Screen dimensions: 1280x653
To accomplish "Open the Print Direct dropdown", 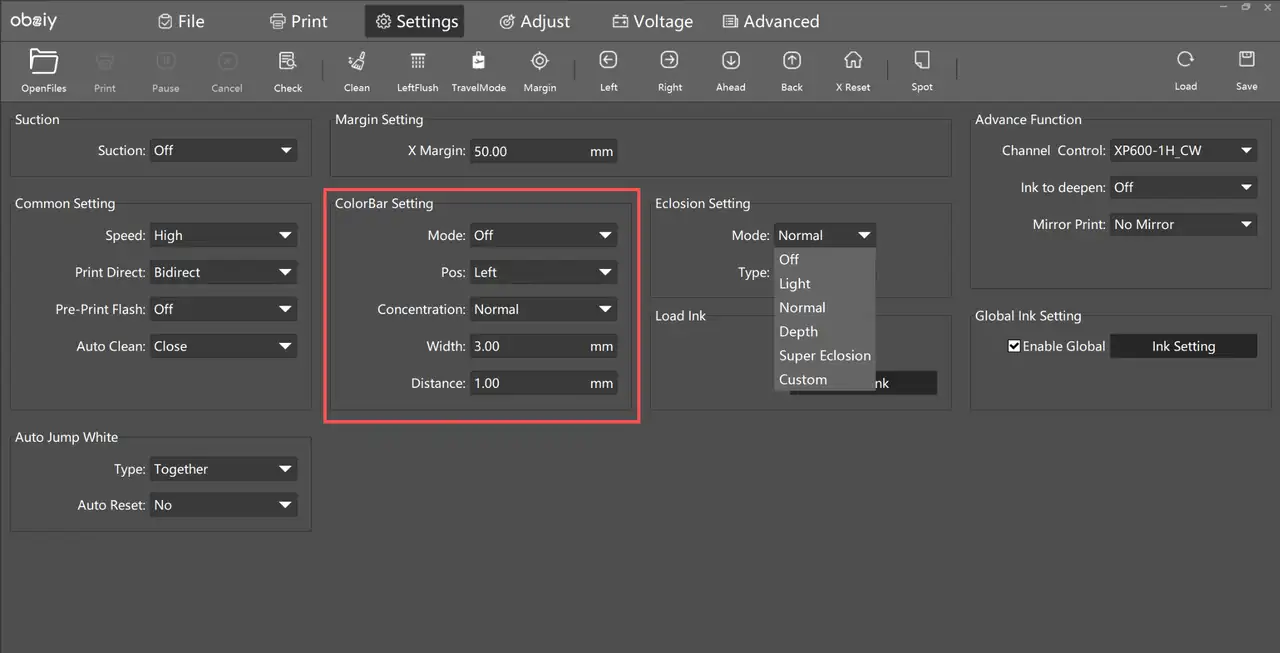I will point(223,272).
